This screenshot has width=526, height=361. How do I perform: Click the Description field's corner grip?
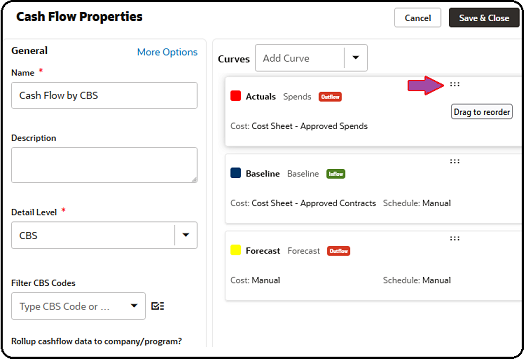point(194,179)
